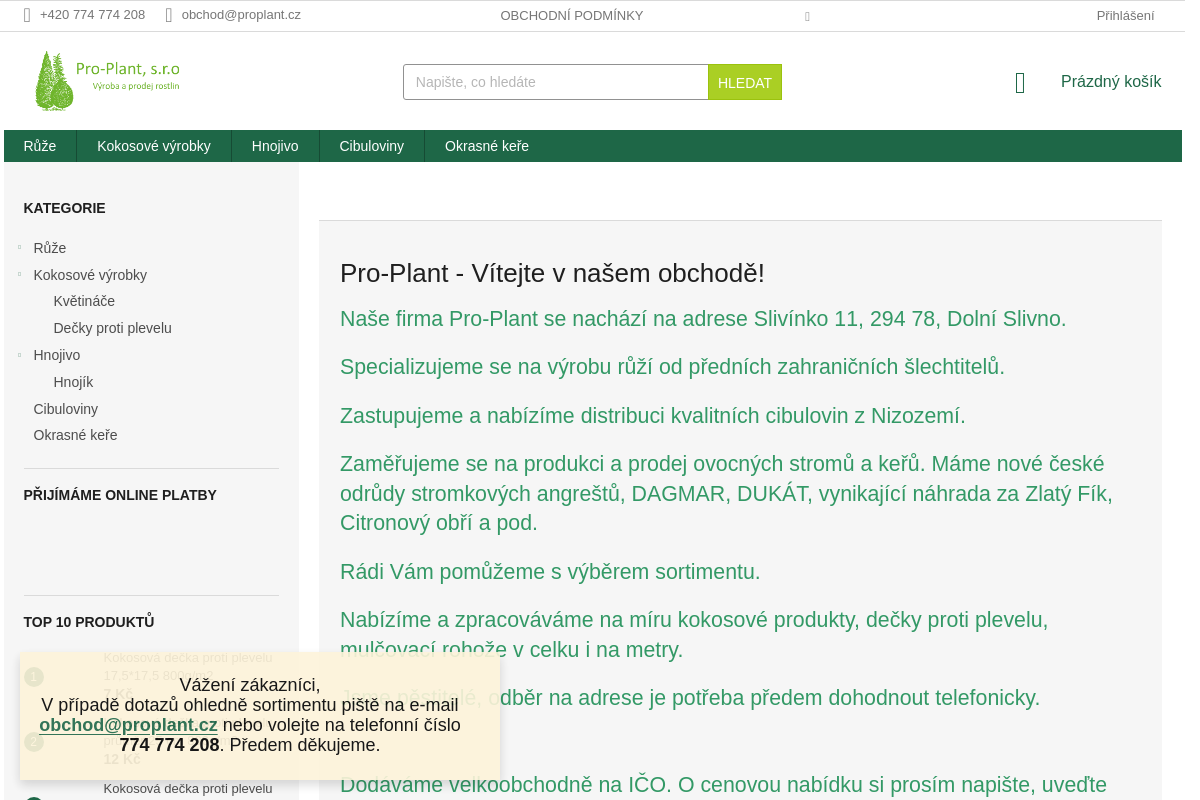Open the Hnojivo category in the sidebar

(x=57, y=355)
